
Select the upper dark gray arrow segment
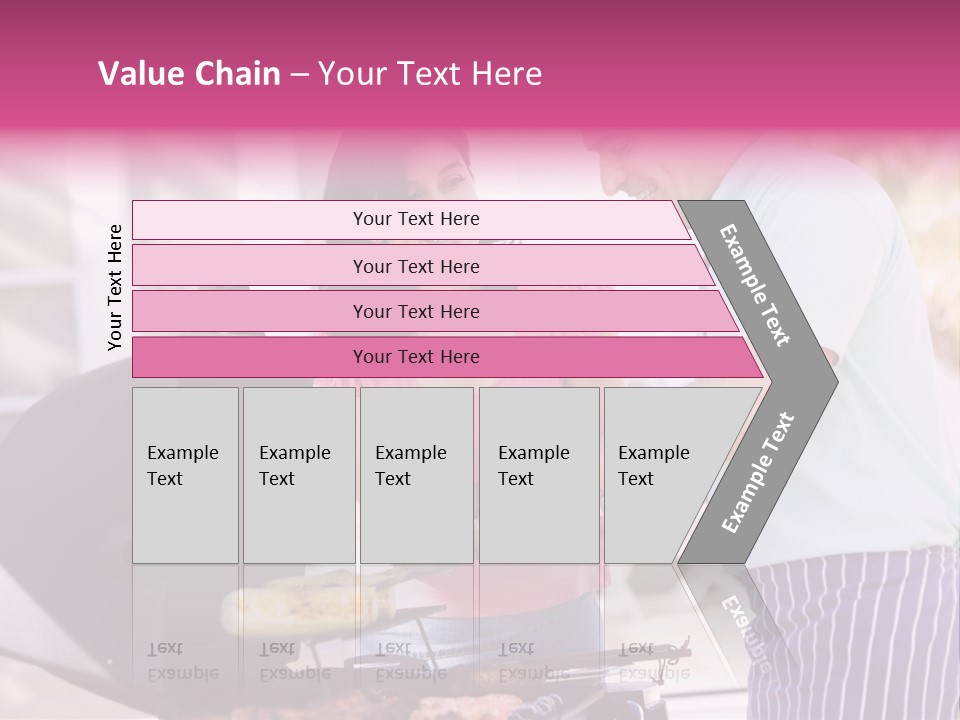click(757, 285)
